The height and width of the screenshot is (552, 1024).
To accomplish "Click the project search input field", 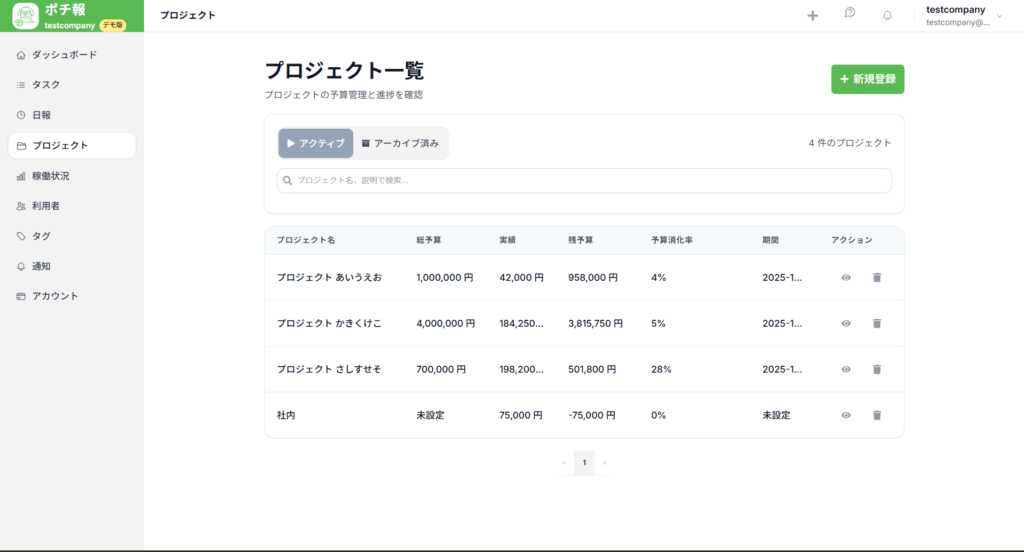I will point(584,180).
